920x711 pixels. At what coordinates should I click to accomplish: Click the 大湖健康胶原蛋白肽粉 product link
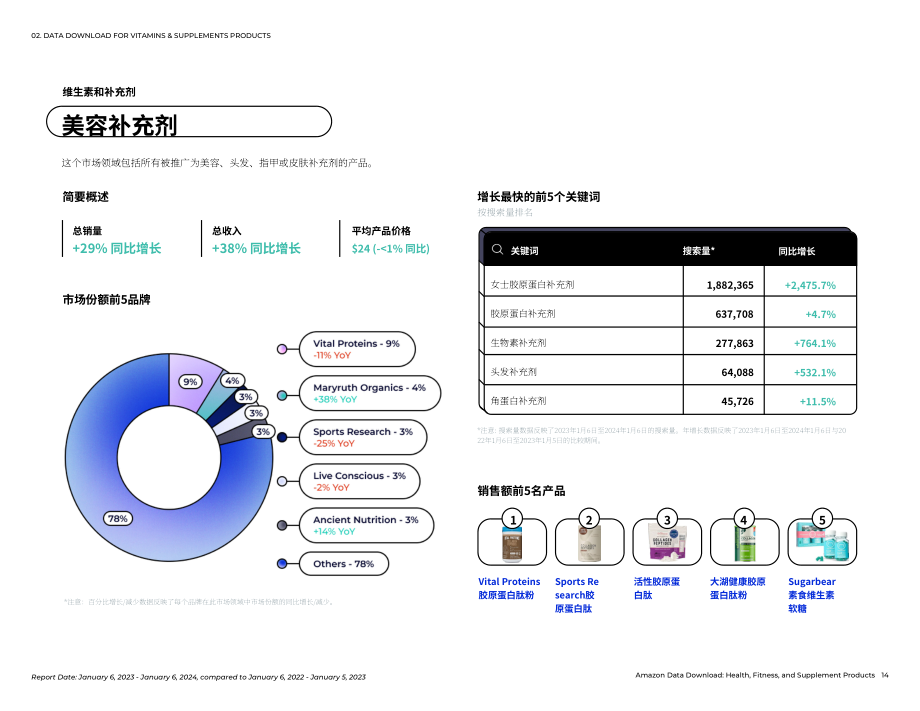click(x=738, y=588)
